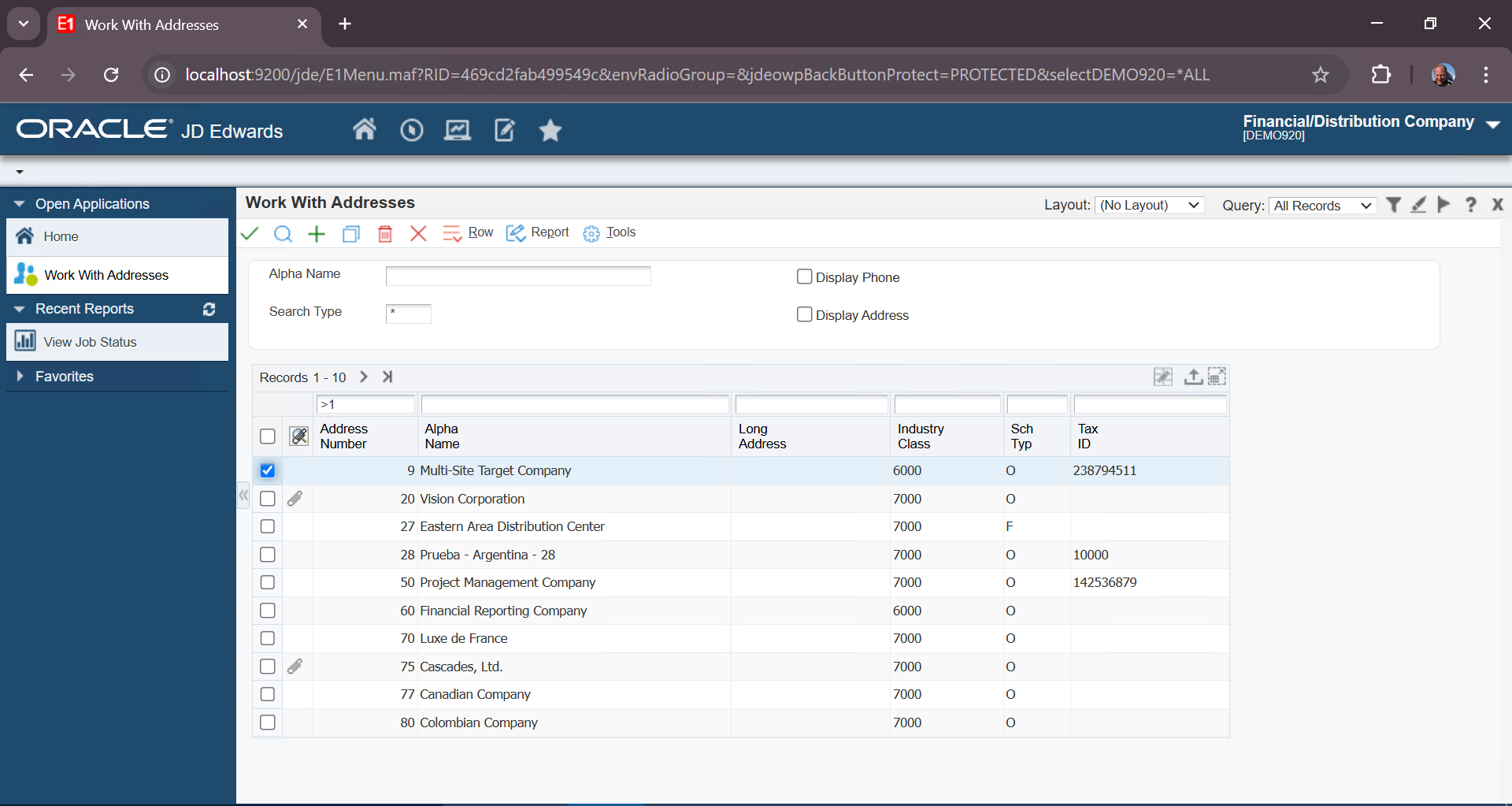The width and height of the screenshot is (1512, 806).
Task: Click the Alpha Name input field
Action: click(x=517, y=276)
